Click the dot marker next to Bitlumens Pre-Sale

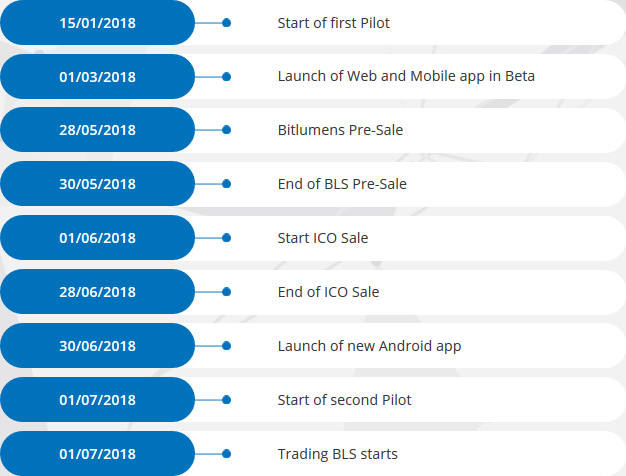[226, 130]
